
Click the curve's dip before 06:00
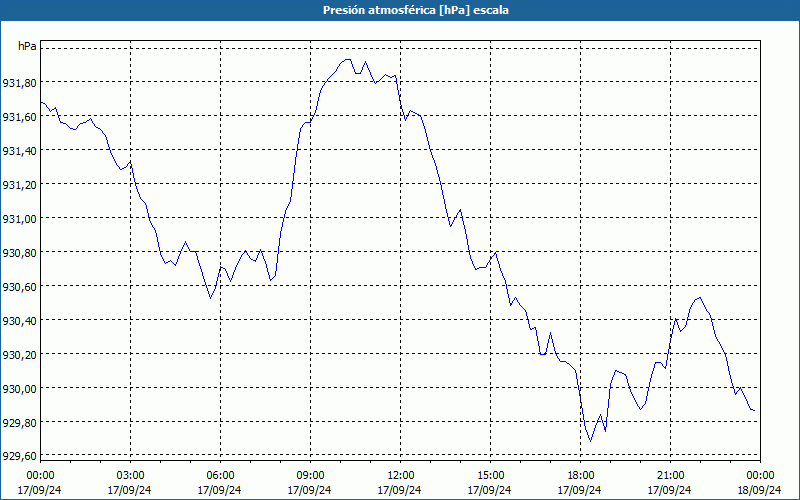[210, 298]
